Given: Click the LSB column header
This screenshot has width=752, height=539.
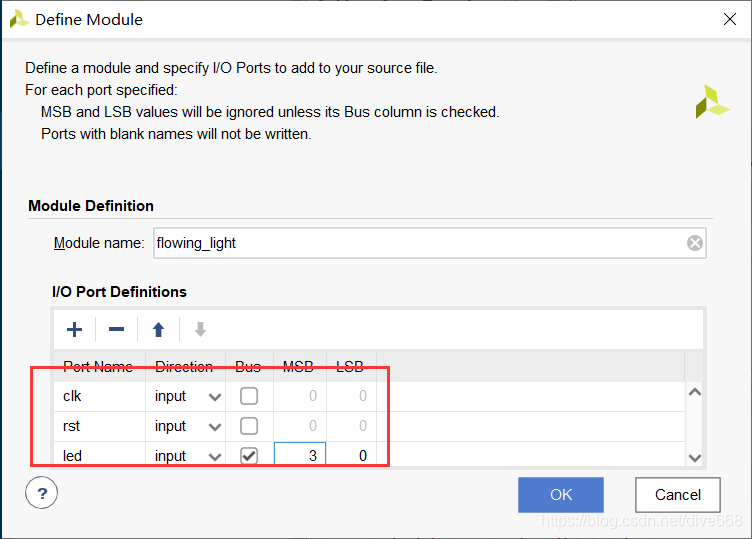Looking at the screenshot, I should (352, 367).
